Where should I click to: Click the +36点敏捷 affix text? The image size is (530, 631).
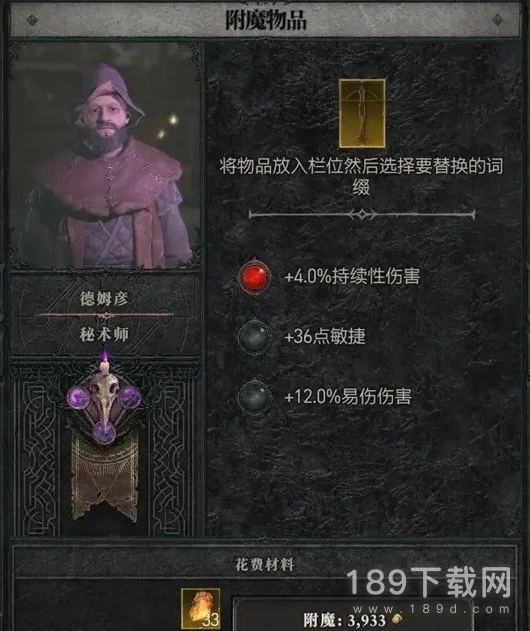(325, 336)
